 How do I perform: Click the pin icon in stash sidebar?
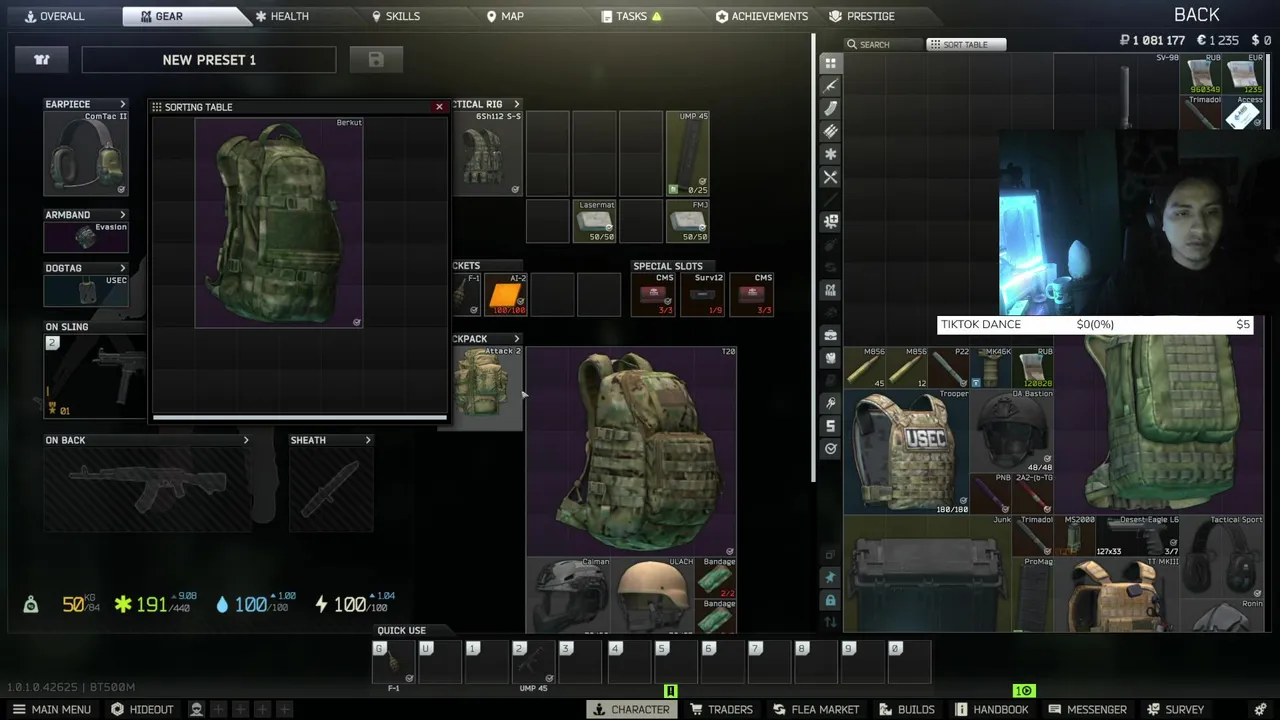pos(830,578)
